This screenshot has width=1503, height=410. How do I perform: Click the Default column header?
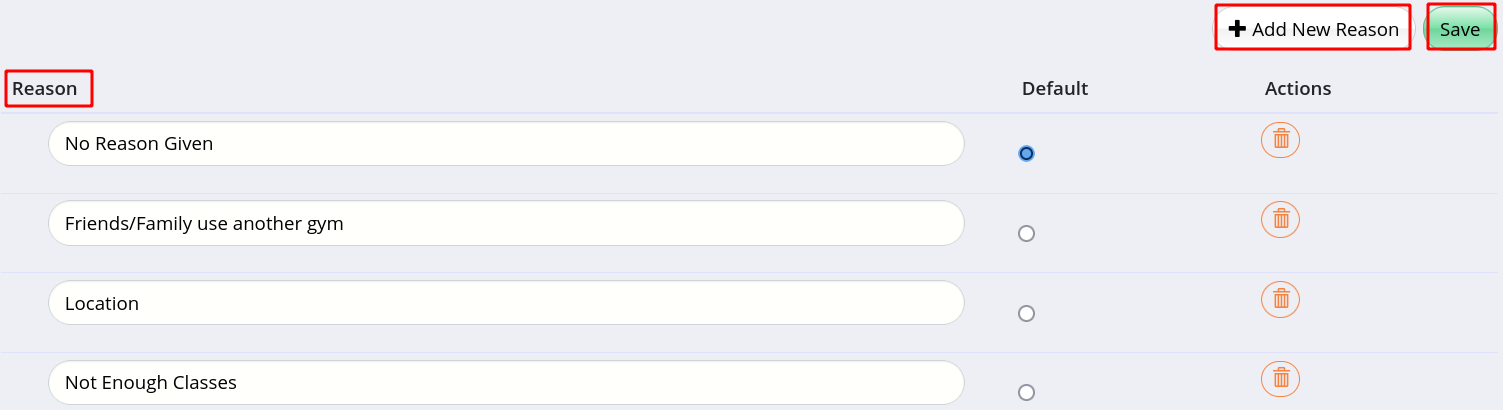pyautogui.click(x=1055, y=88)
